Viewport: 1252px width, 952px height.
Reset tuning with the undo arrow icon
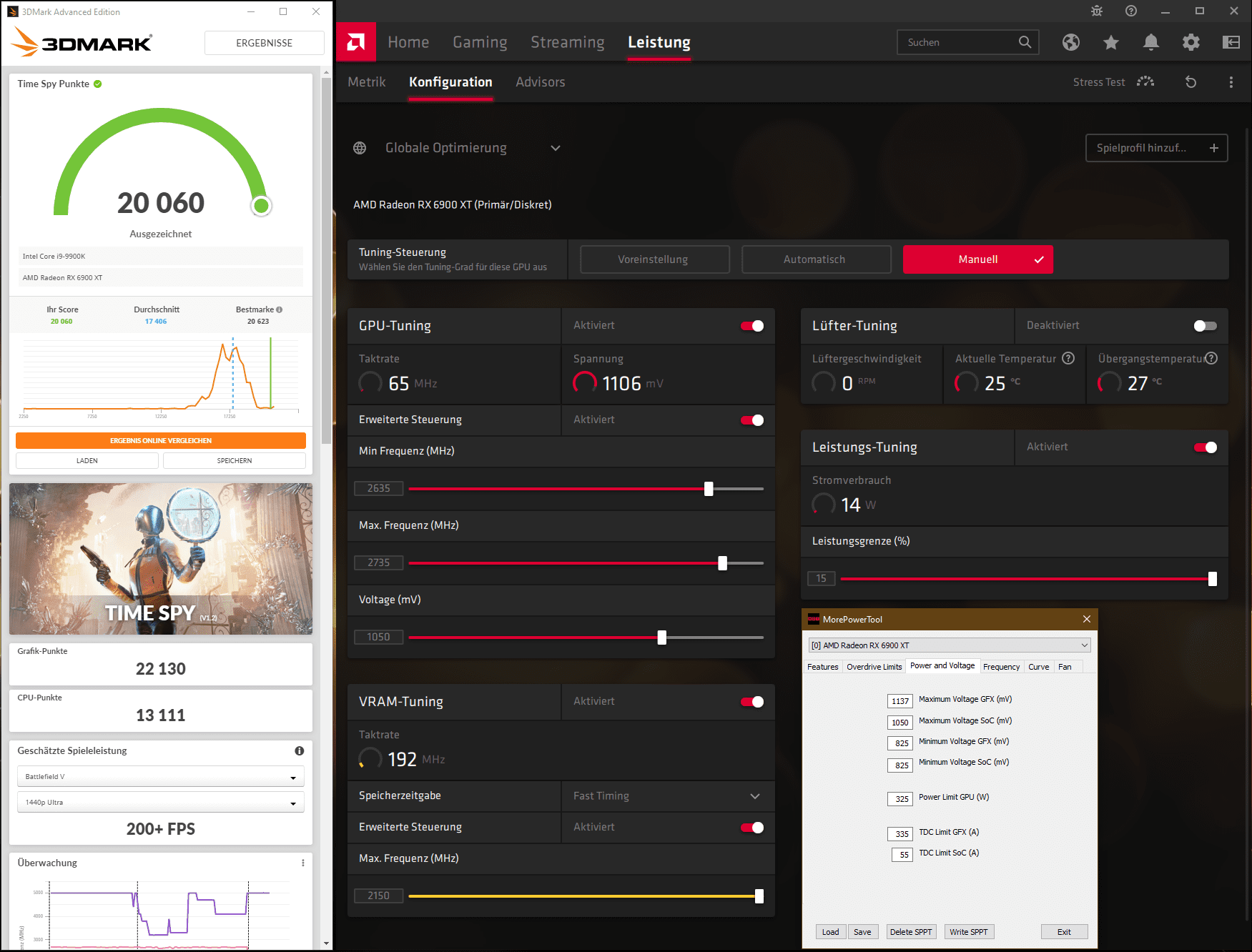click(1191, 81)
